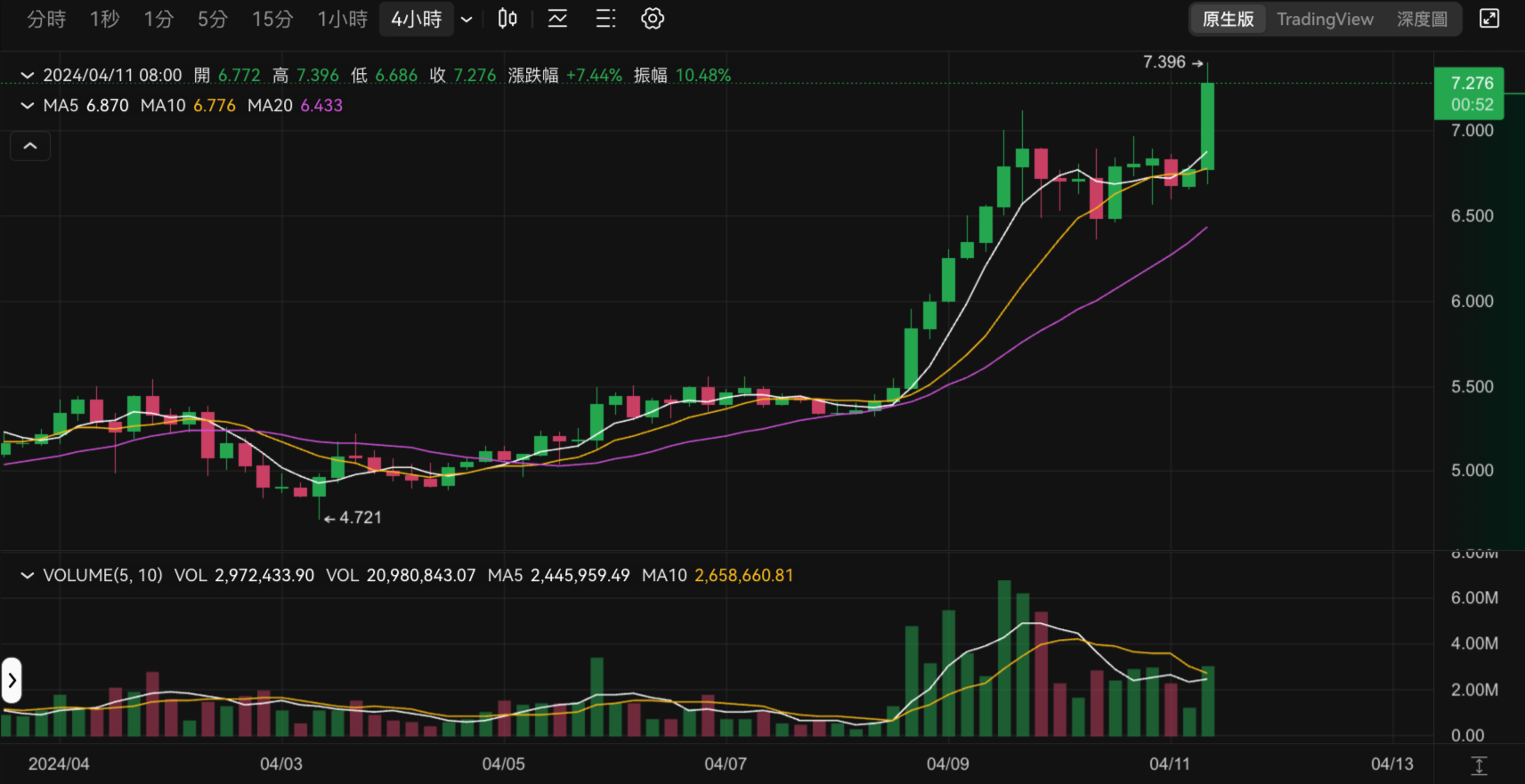Click the 5.500 price axis label

pos(1472,387)
